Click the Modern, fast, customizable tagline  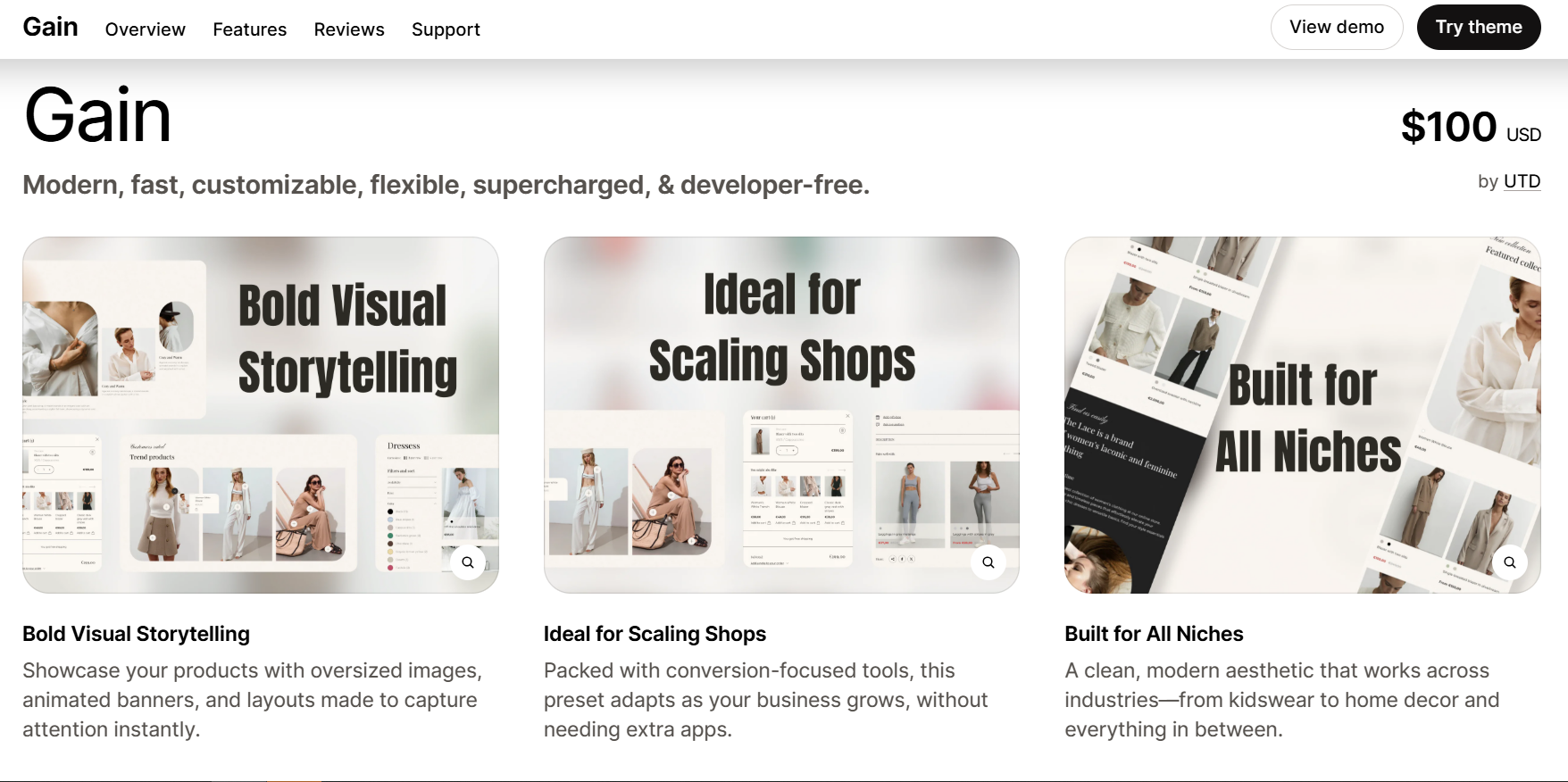tap(446, 185)
